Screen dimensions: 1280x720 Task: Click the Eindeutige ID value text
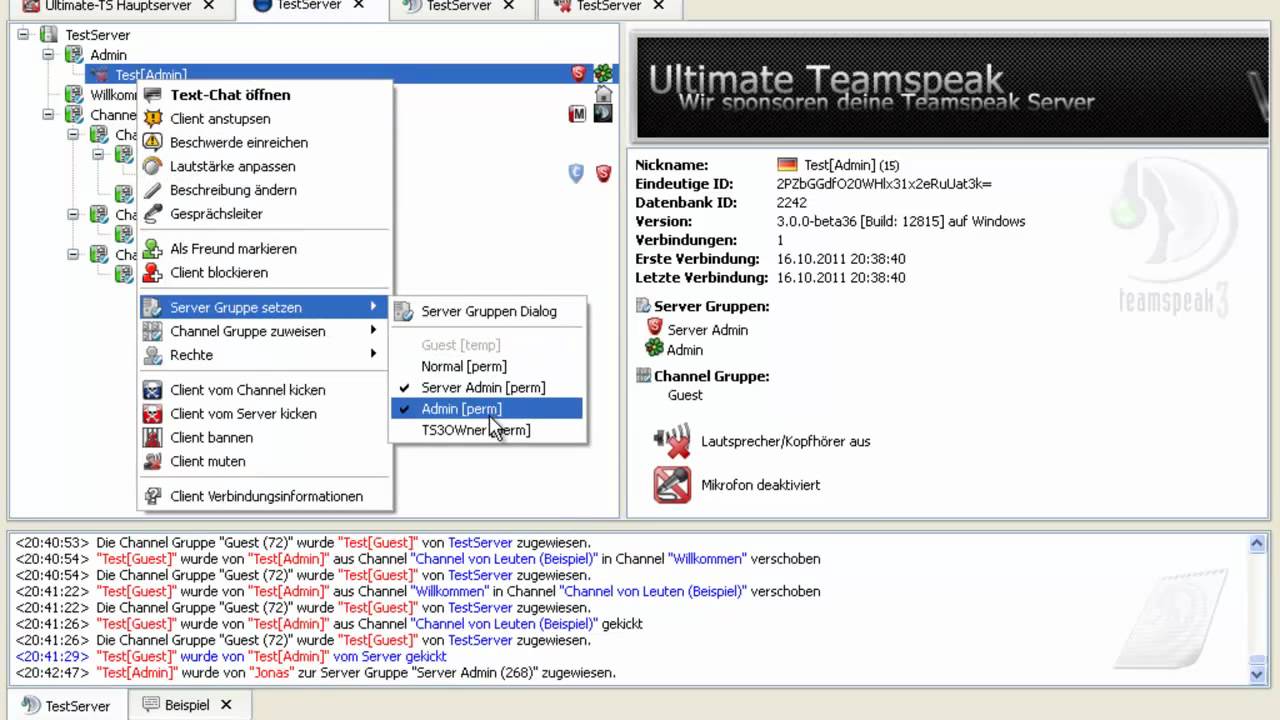pyautogui.click(x=884, y=184)
